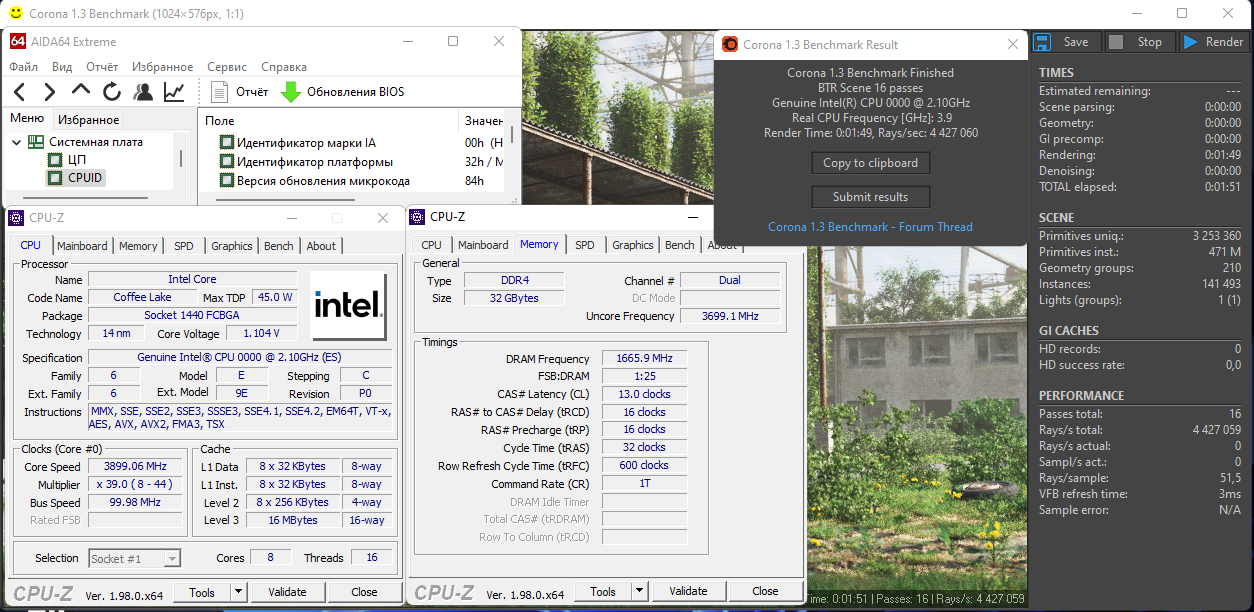This screenshot has width=1254, height=612.
Task: Select ЦП item in AIDA64 tree
Action: click(x=77, y=160)
